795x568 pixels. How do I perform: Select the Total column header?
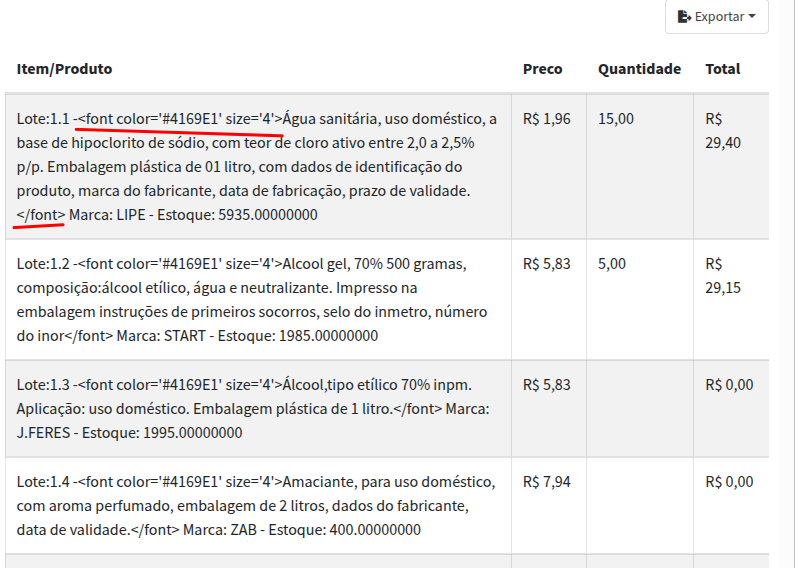click(723, 69)
